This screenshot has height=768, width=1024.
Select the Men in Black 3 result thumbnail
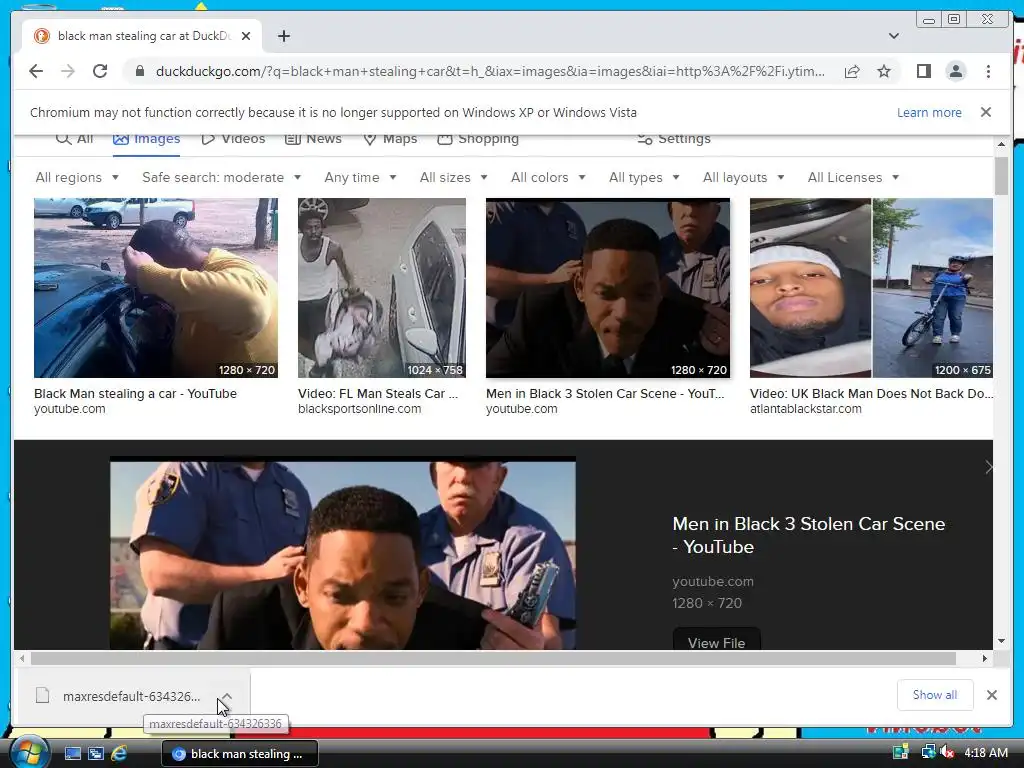[x=607, y=288]
